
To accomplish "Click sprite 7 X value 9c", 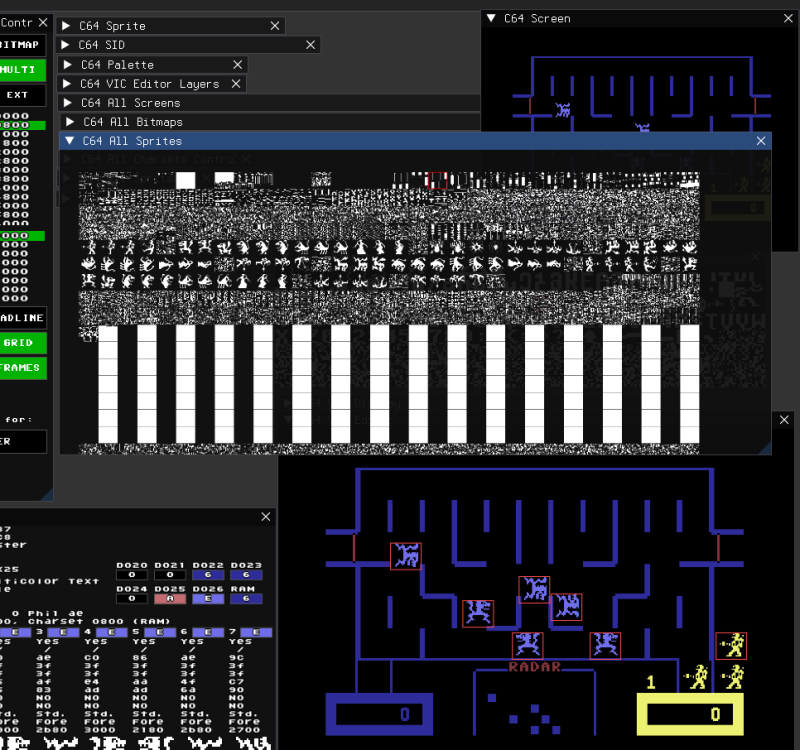I will tap(236, 658).
